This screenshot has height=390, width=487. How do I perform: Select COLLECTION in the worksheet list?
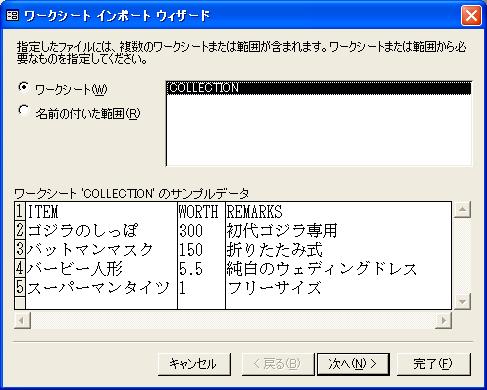point(319,88)
